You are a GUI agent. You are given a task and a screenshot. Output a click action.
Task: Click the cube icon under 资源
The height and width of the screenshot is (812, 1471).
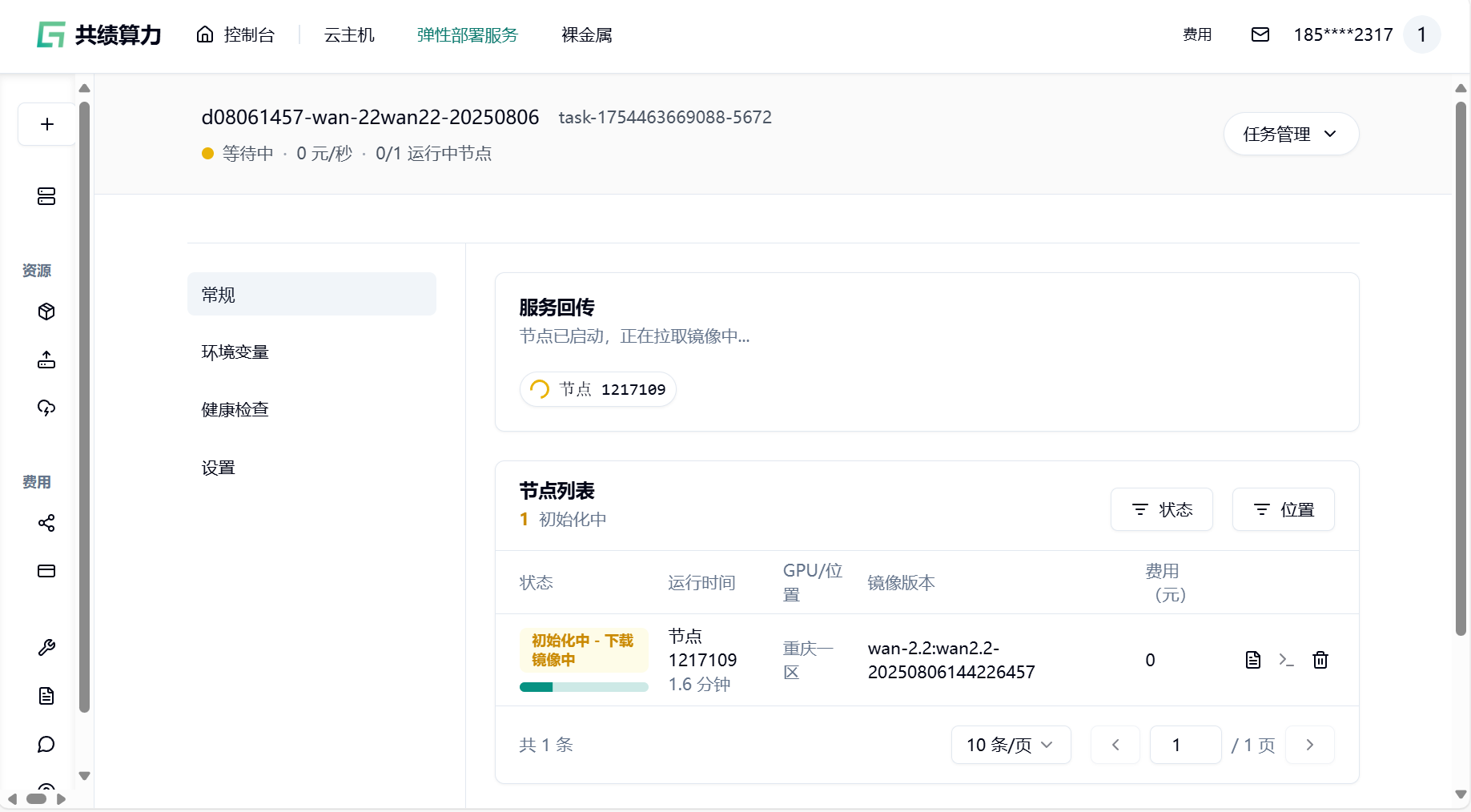(46, 312)
